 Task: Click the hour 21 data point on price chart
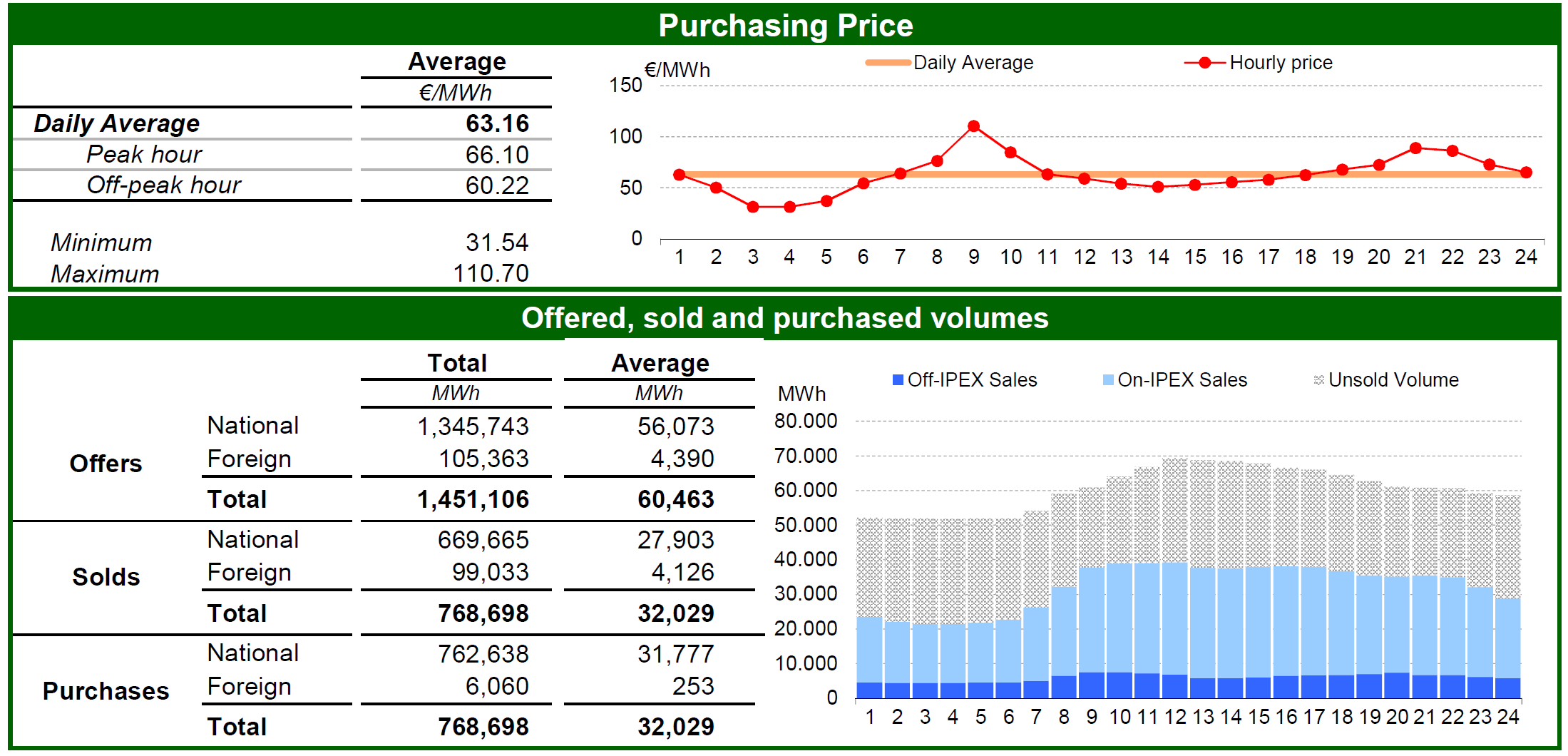(x=1415, y=148)
